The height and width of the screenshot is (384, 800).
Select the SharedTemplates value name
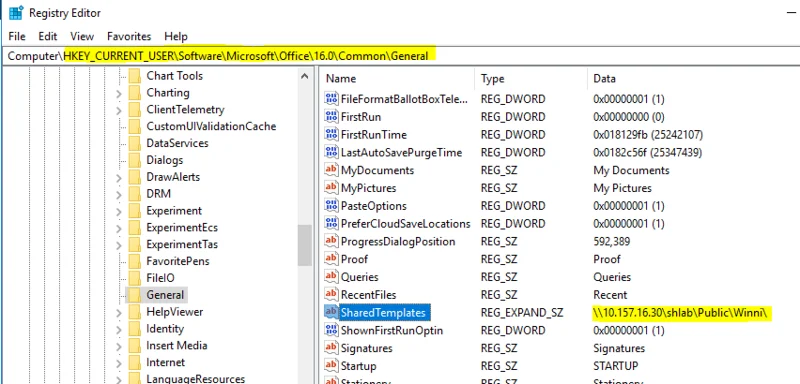coord(383,312)
